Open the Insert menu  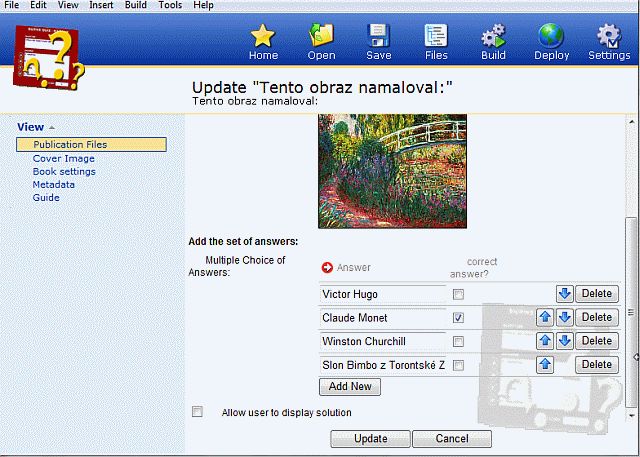[x=101, y=5]
